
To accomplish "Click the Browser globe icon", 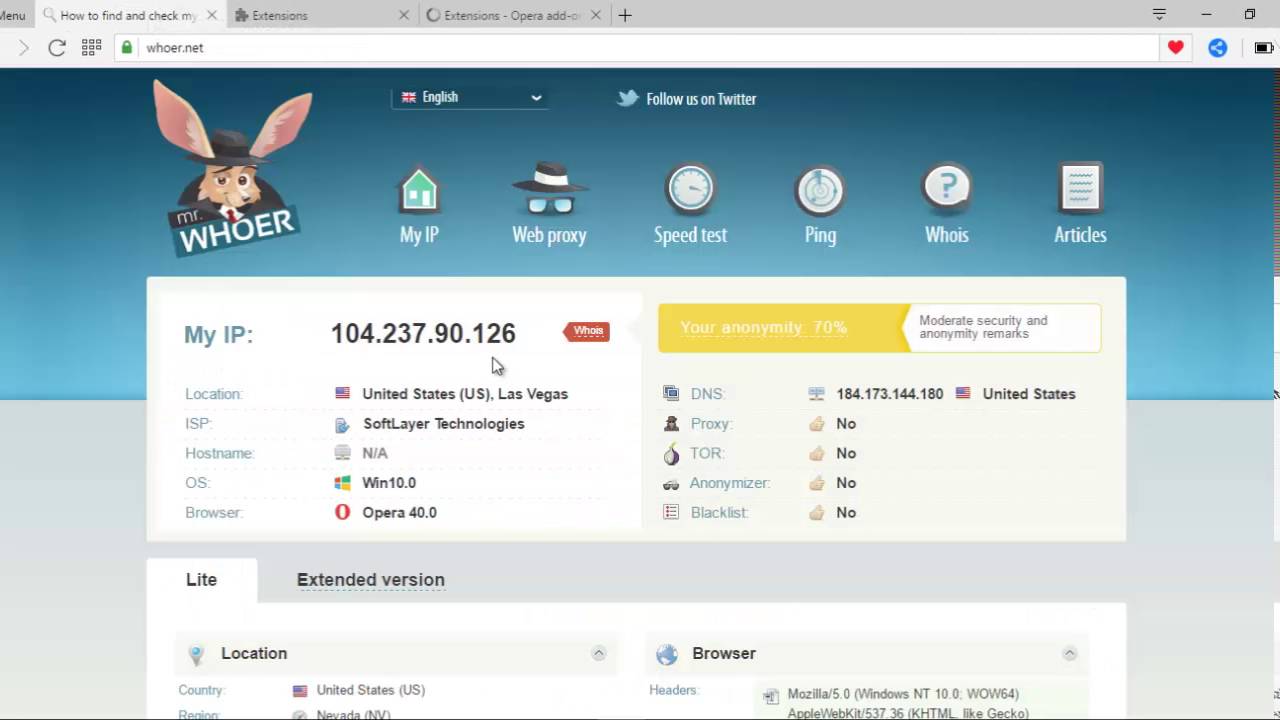I will point(667,654).
